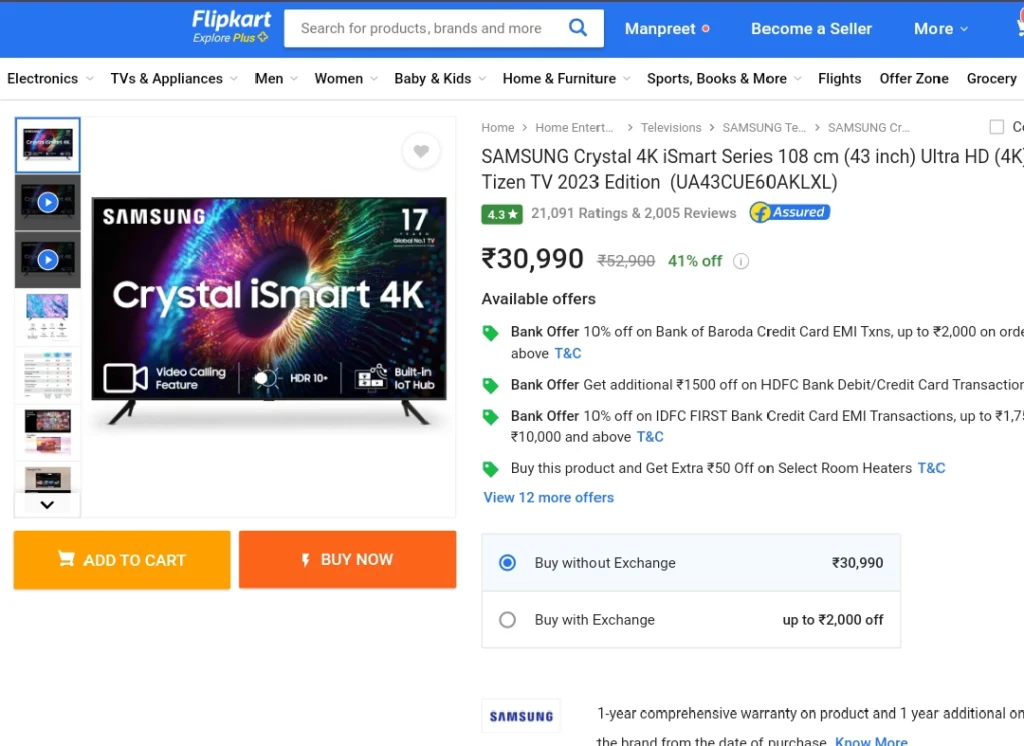Play the first product video thumbnail
Screen dimensions: 1024x746
(x=48, y=203)
